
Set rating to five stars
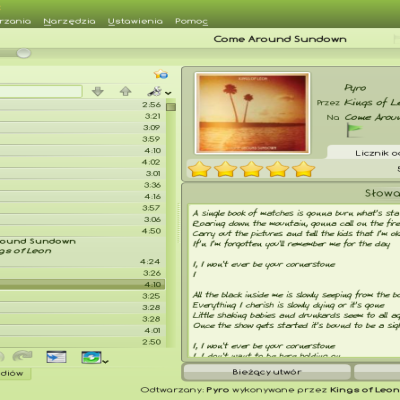pos(303,169)
